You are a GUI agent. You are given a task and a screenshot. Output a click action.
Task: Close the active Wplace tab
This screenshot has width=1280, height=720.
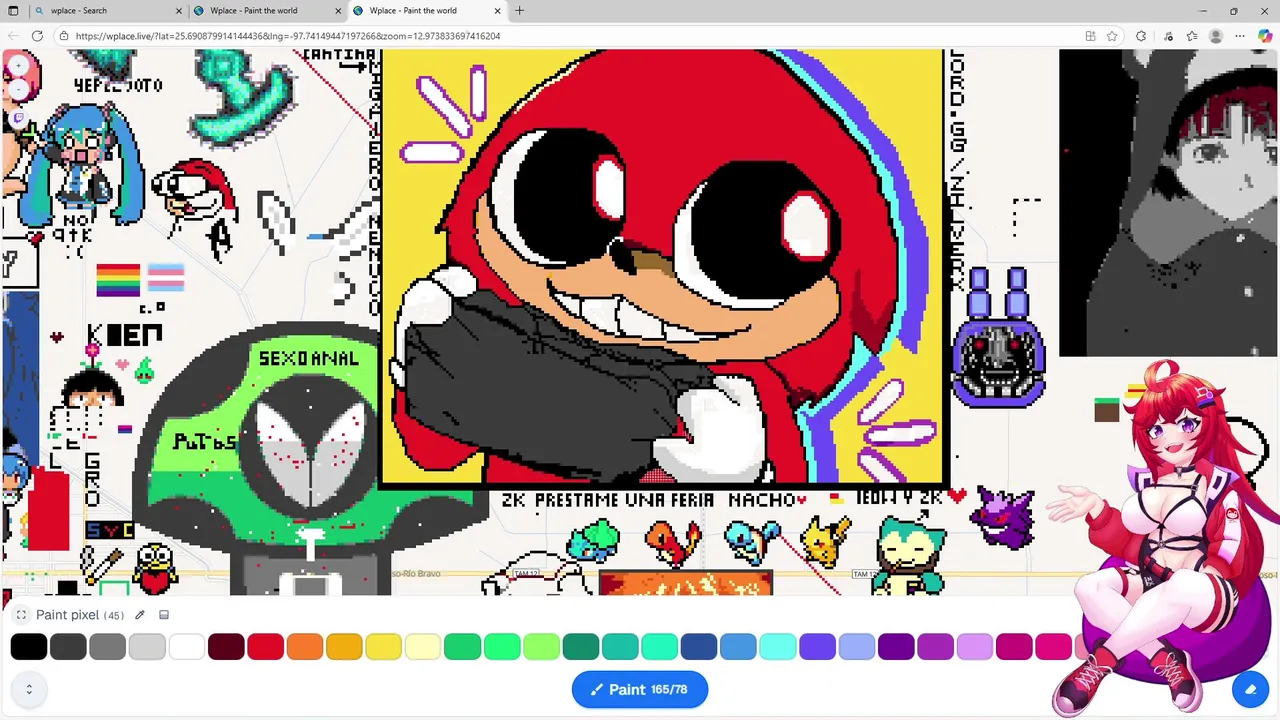pyautogui.click(x=498, y=11)
